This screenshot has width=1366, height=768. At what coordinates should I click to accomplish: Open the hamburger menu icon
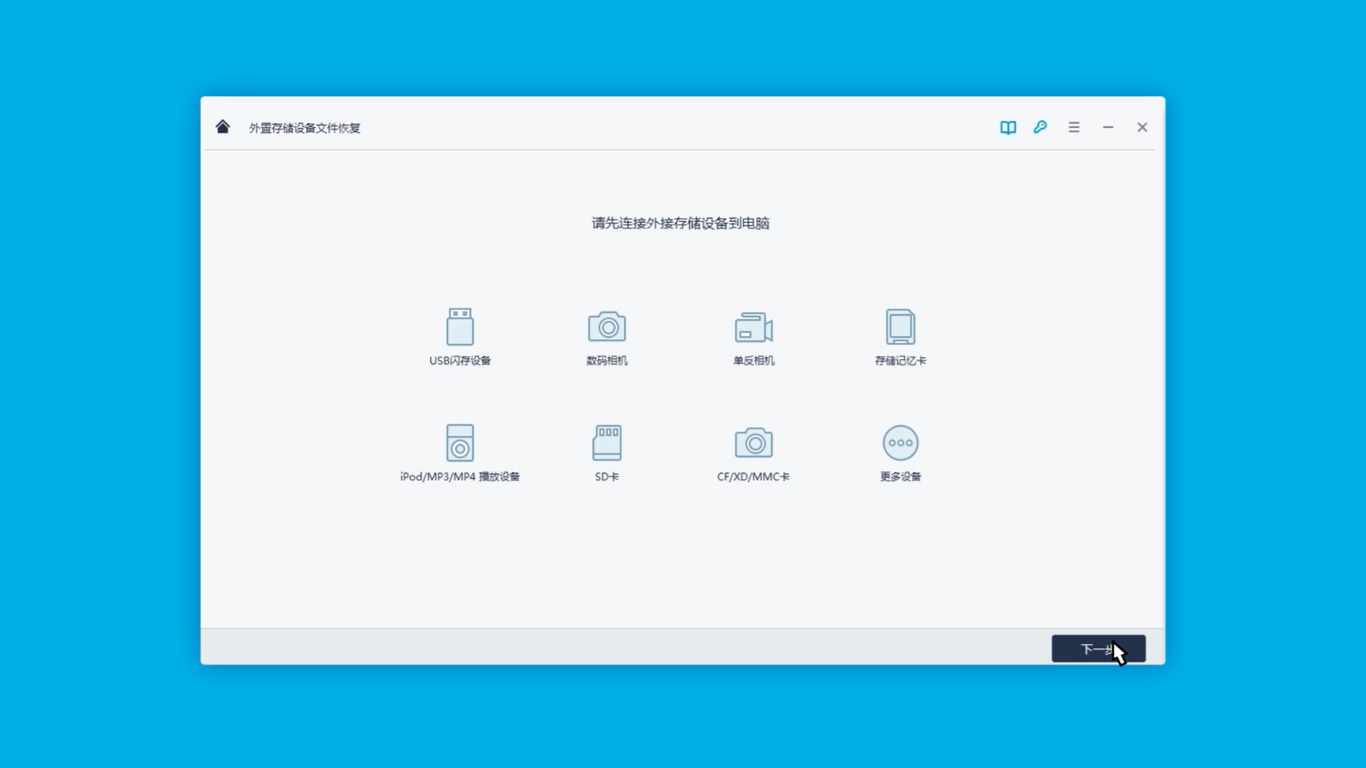coord(1074,128)
